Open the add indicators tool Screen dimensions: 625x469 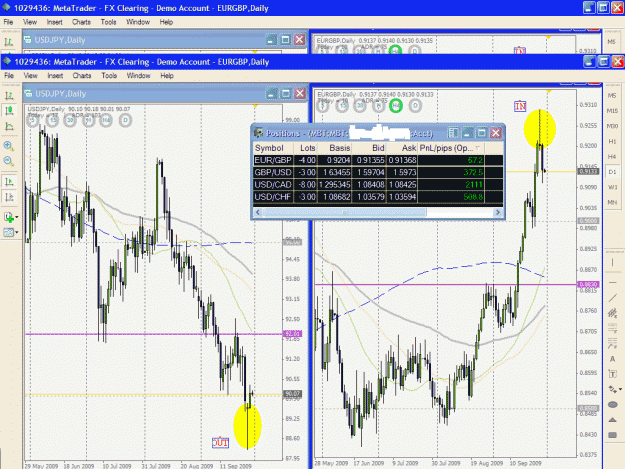9,217
